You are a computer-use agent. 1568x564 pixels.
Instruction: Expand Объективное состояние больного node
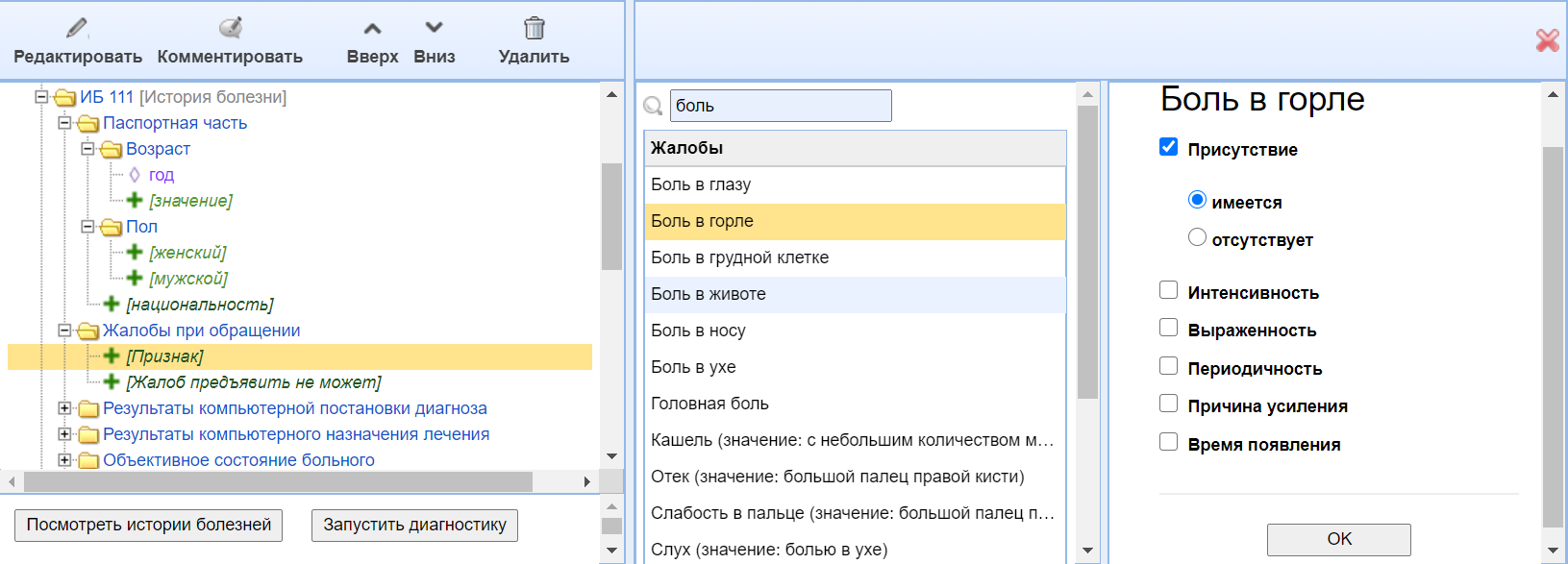pyautogui.click(x=64, y=460)
